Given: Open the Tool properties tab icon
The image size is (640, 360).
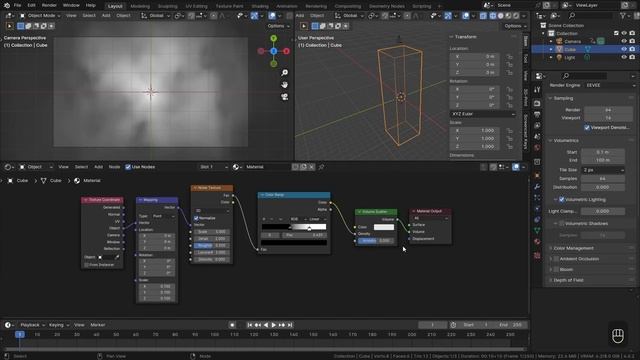Looking at the screenshot, I should tap(537, 90).
